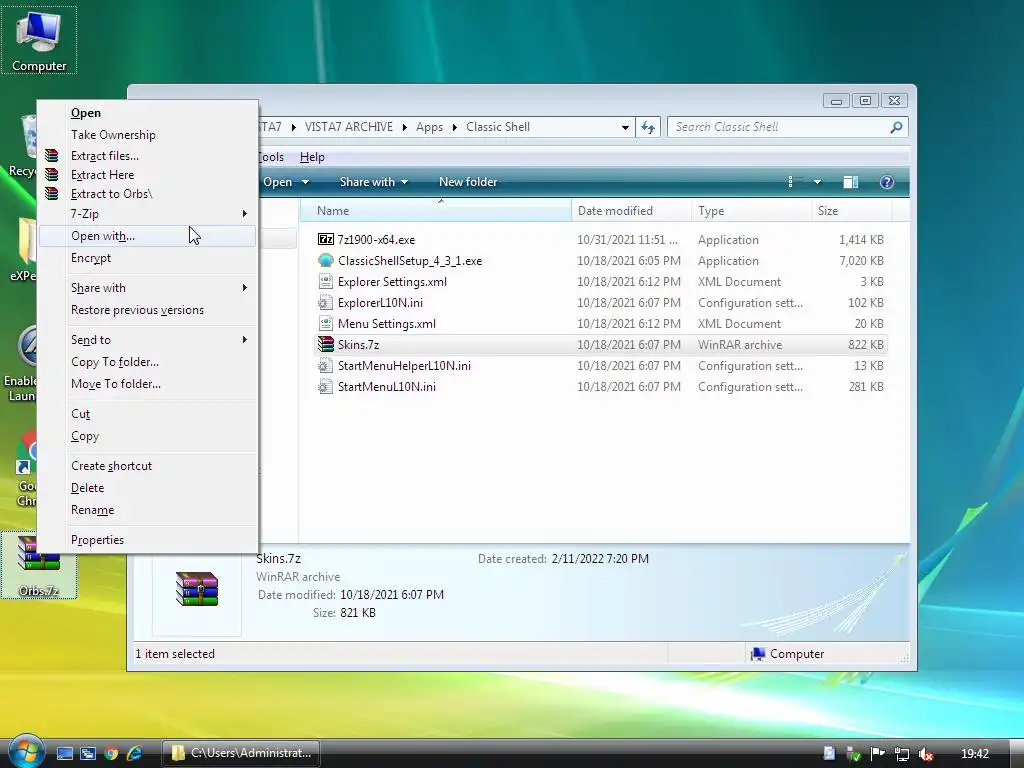
Task: Select the Skins.7z archive icon in list
Action: click(x=325, y=344)
